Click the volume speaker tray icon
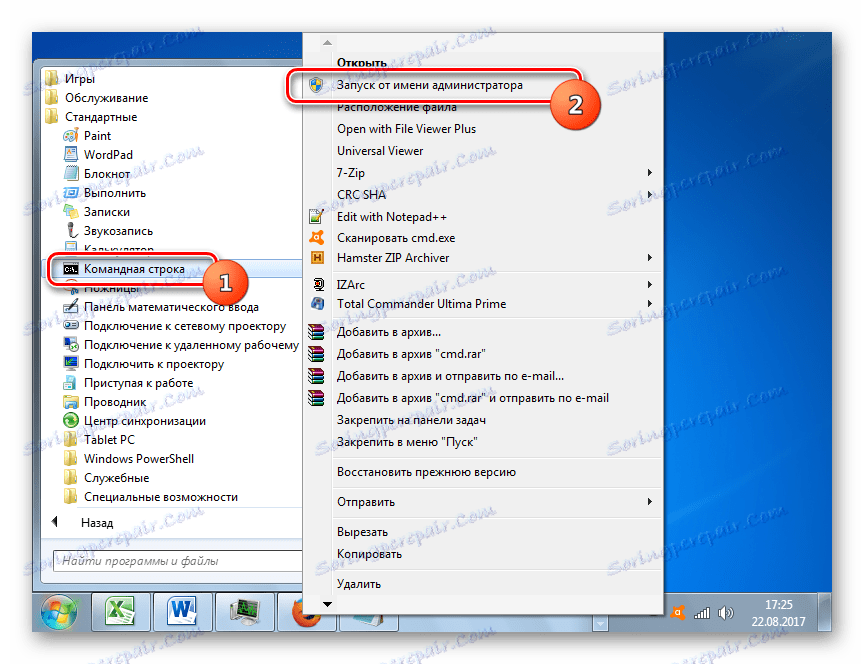Screen dimensions: 864x664 pyautogui.click(x=726, y=613)
